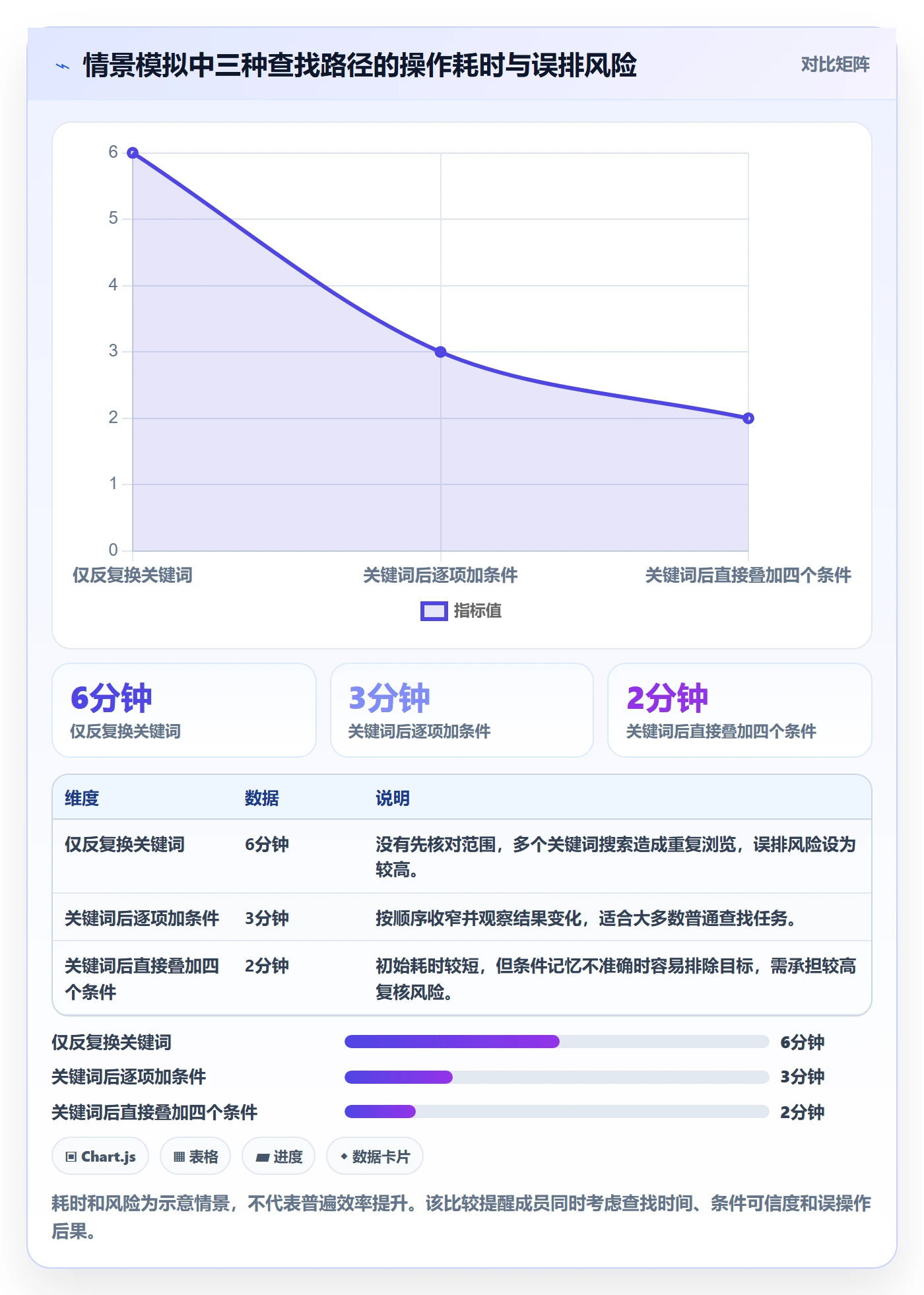Select table cell 3分钟 in data column
The height and width of the screenshot is (1295, 924).
coord(267,919)
